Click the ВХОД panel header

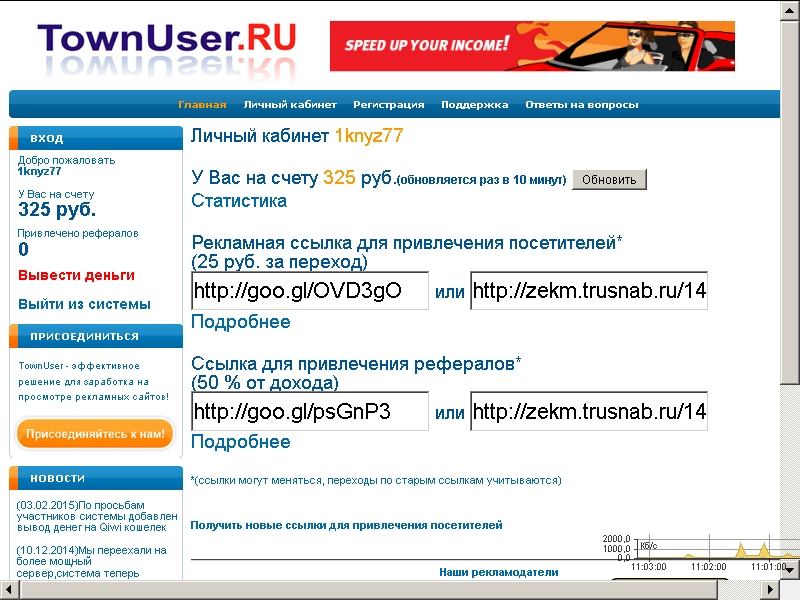coord(96,138)
